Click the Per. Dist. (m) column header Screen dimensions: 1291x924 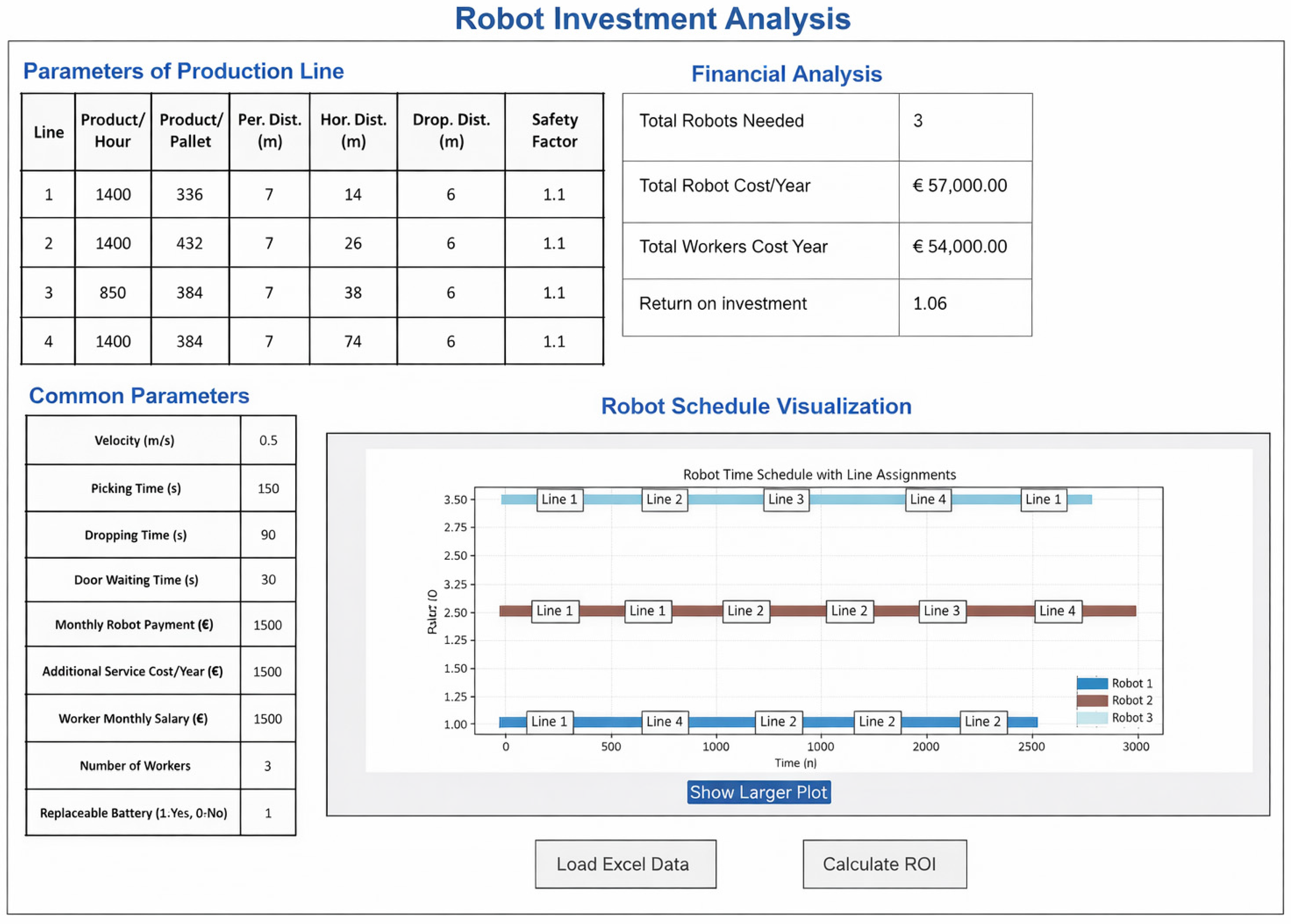point(270,131)
